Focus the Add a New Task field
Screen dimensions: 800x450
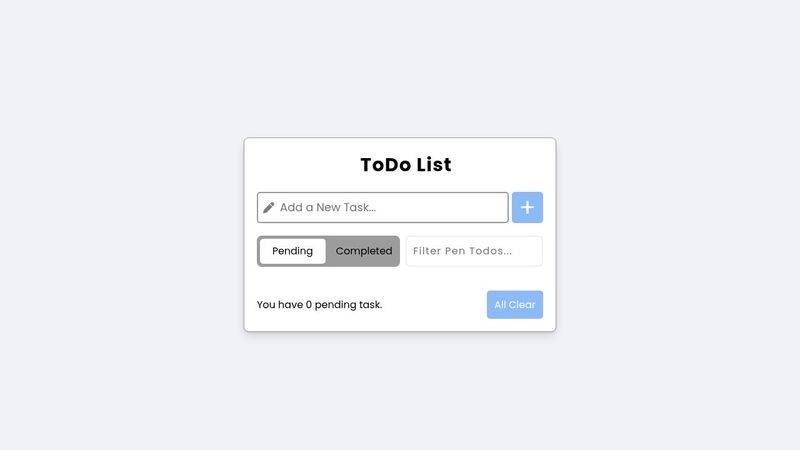[383, 207]
